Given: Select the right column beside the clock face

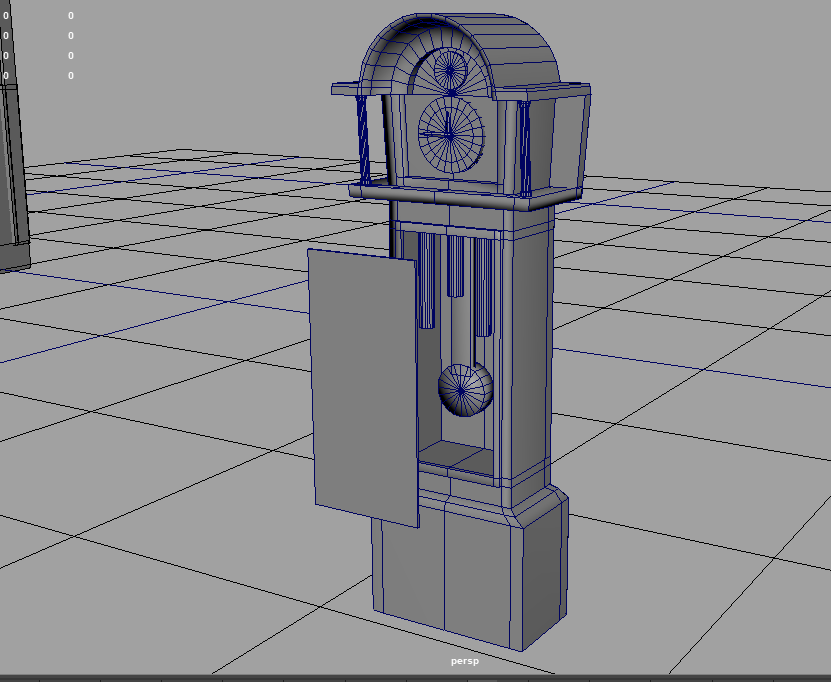Looking at the screenshot, I should pyautogui.click(x=524, y=149).
